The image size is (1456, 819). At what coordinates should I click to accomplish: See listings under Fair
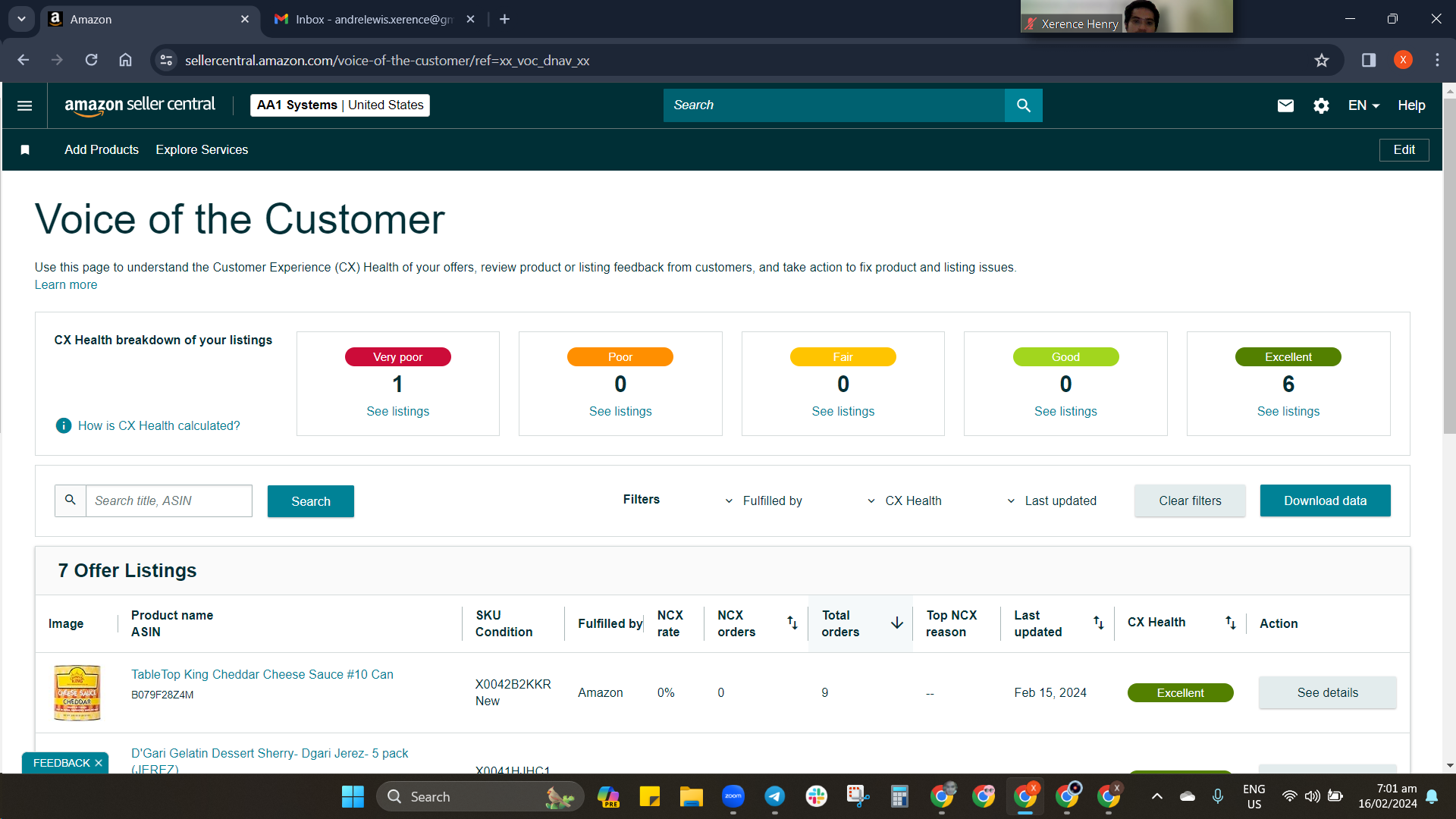pos(843,411)
